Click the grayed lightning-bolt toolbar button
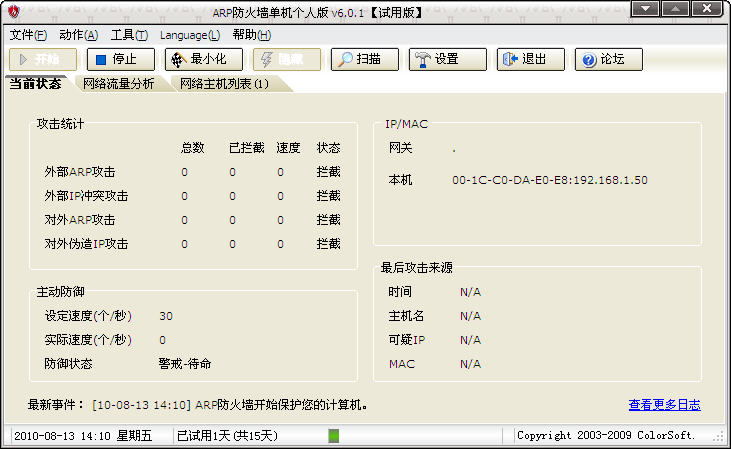The height and width of the screenshot is (449, 731). tap(287, 59)
